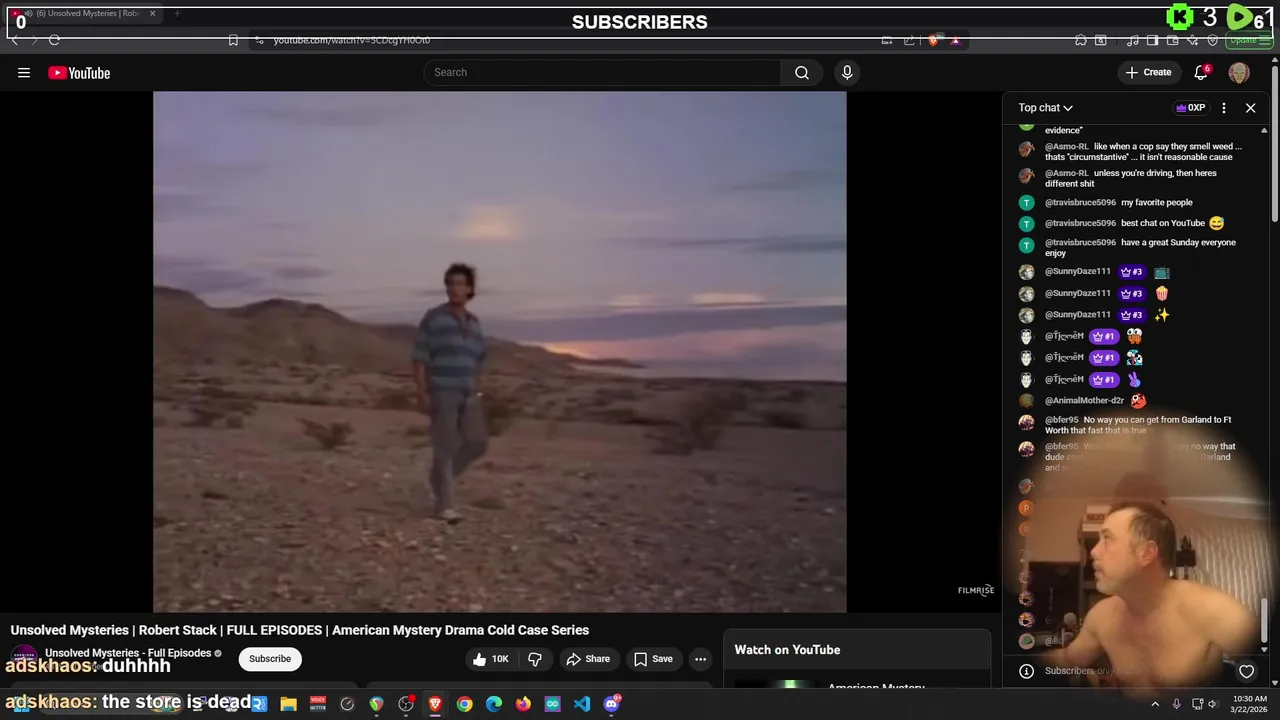Open the Create menu
1280x720 pixels.
pyautogui.click(x=1148, y=72)
